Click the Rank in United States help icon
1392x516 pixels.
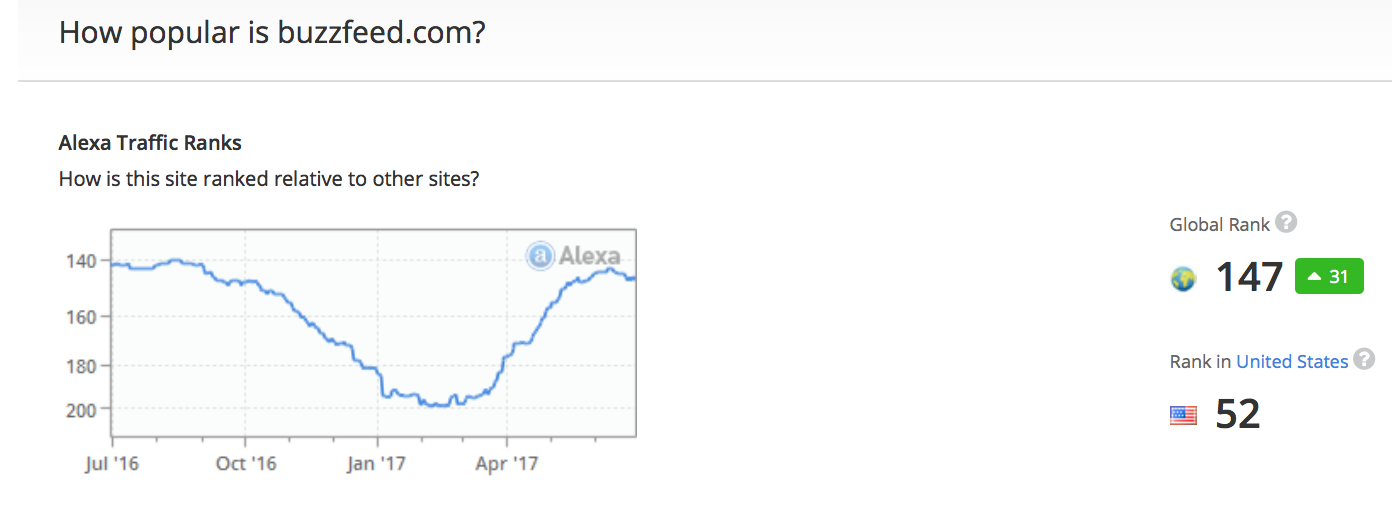1364,359
